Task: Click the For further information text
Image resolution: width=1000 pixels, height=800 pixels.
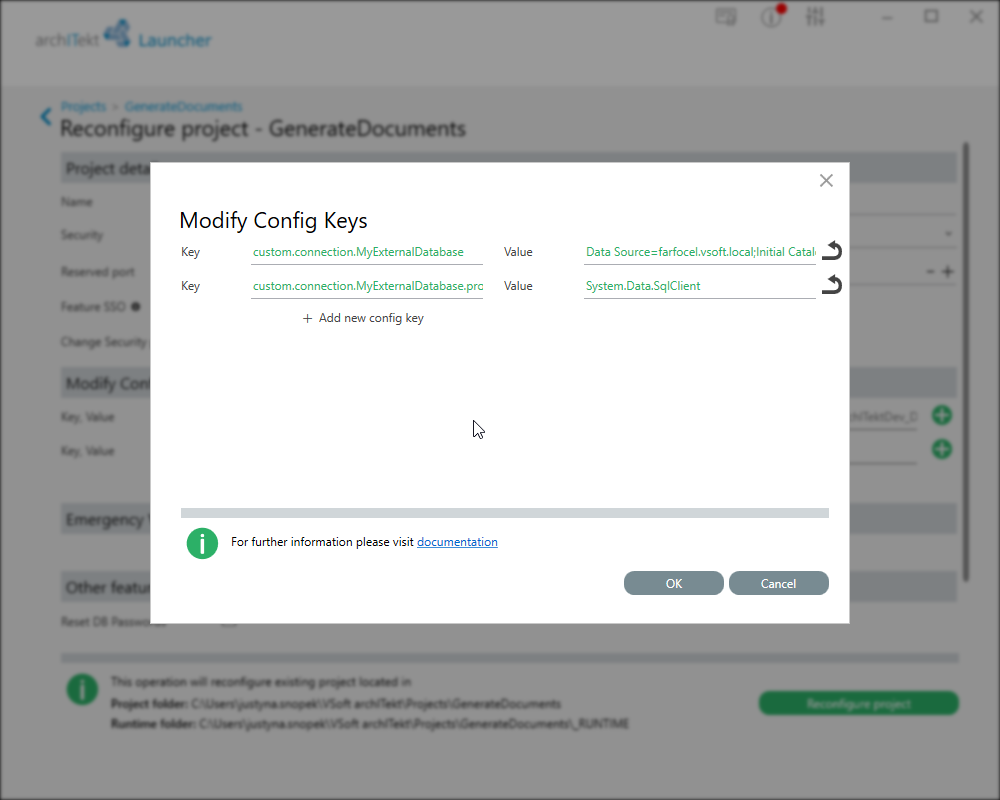Action: pos(322,542)
